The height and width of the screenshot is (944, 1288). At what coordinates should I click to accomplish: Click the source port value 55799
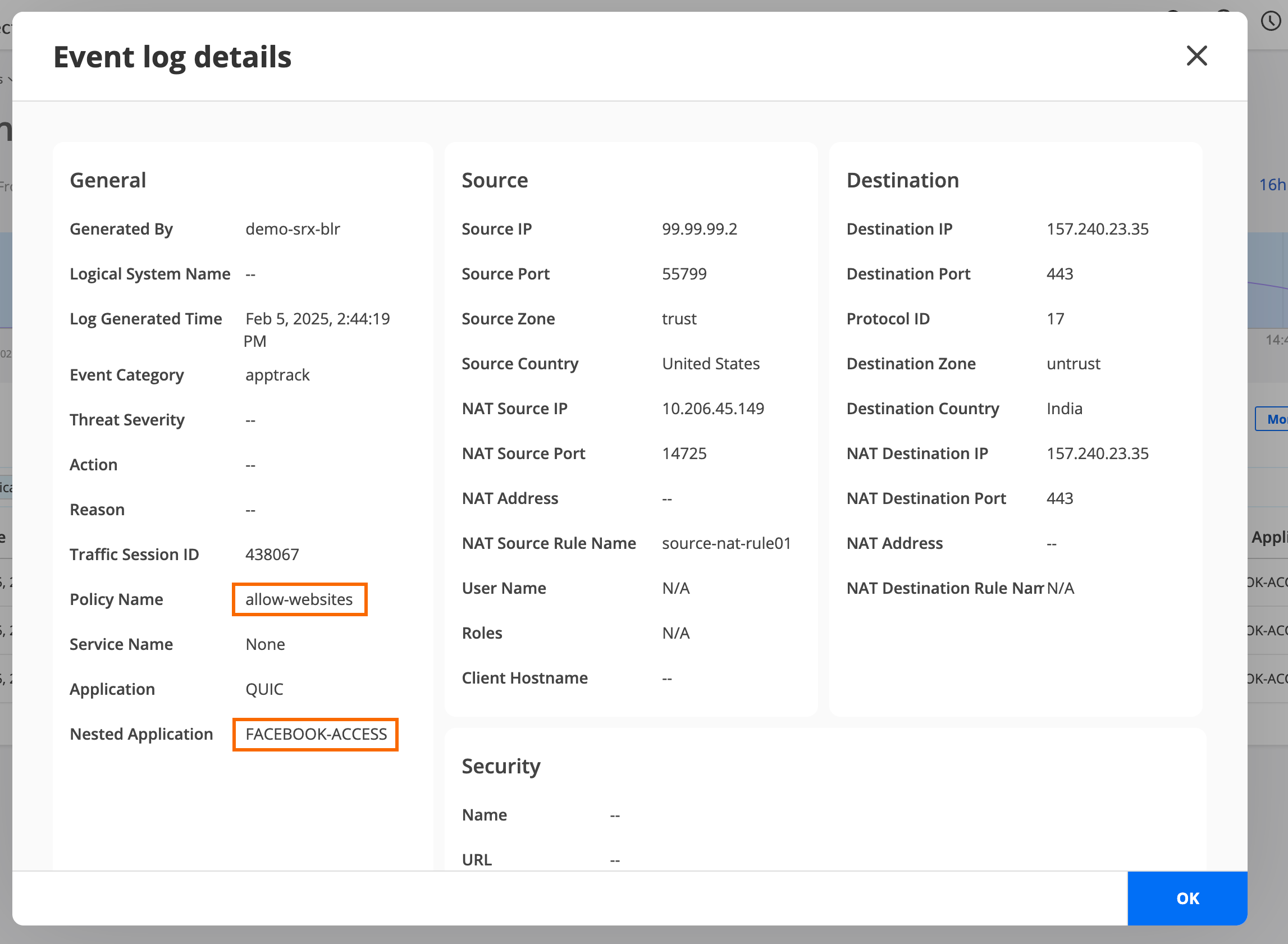684,274
